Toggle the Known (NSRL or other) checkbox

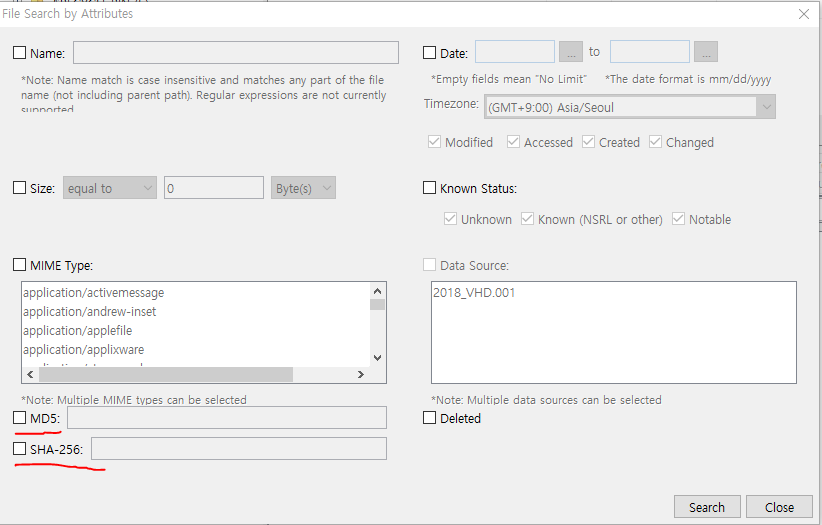tap(527, 219)
